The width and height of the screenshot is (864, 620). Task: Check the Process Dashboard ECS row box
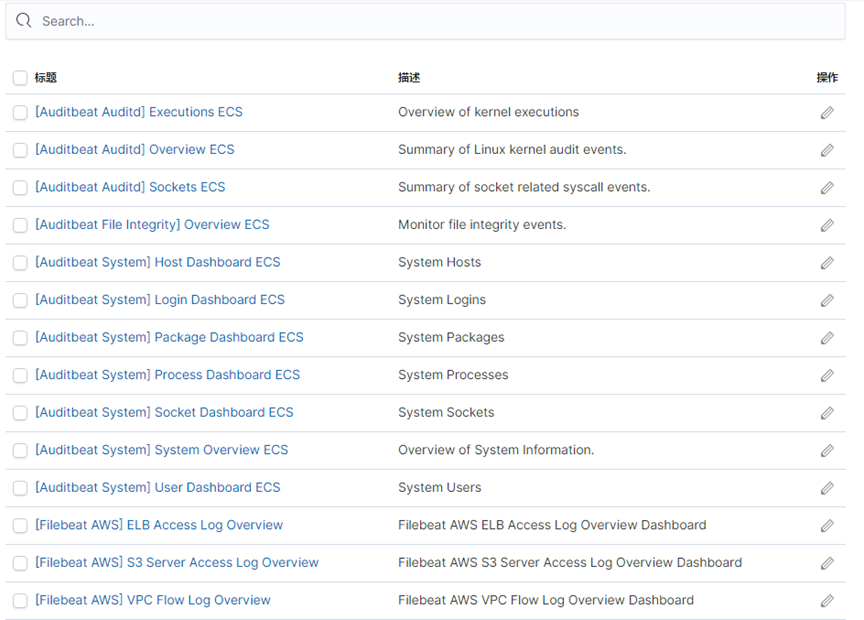pos(20,375)
